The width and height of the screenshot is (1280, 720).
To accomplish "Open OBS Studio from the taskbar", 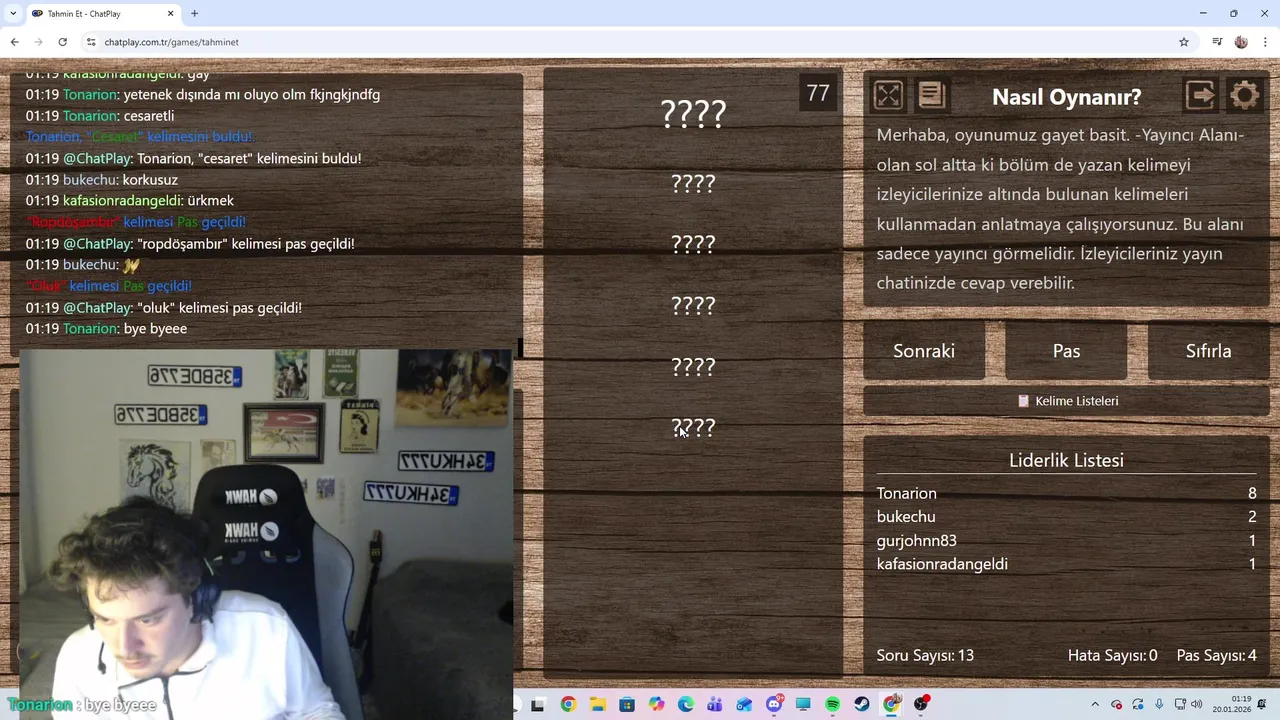I will click(x=921, y=704).
